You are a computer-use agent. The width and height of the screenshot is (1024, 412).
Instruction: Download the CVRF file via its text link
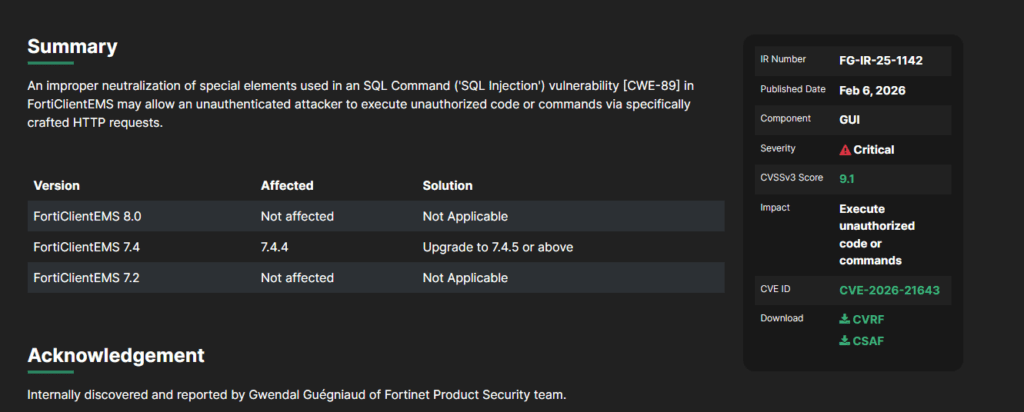coord(868,319)
